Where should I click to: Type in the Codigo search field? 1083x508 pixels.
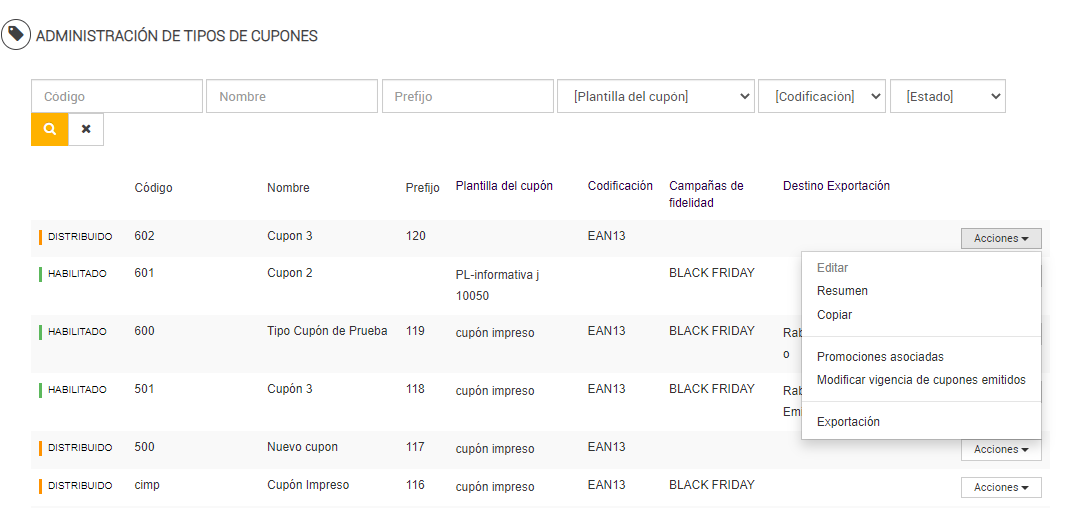(x=117, y=97)
